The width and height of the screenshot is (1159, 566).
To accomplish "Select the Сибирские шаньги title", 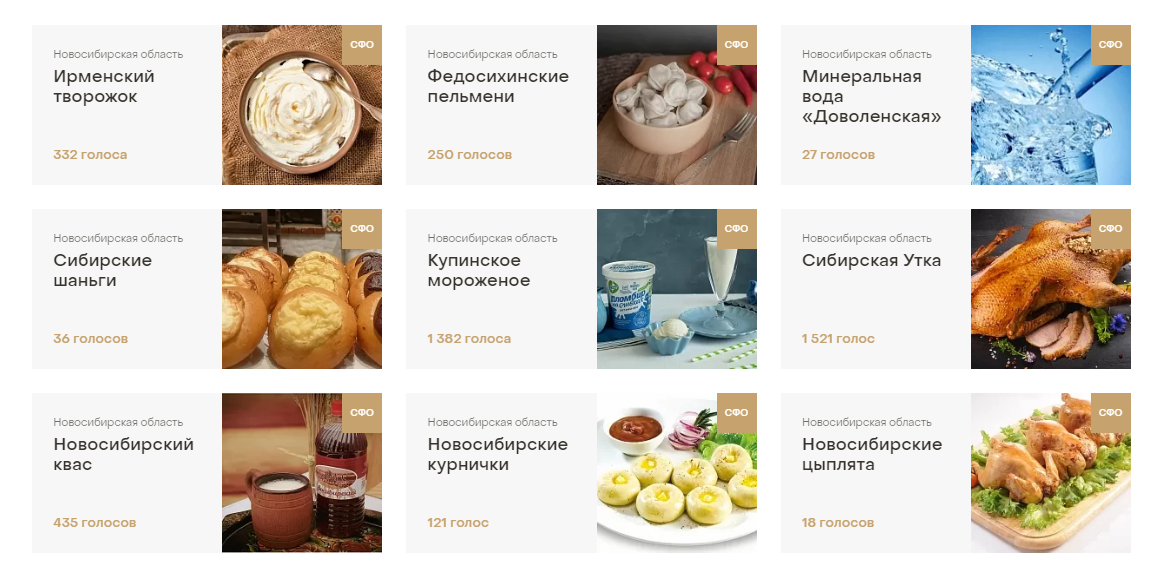I will [x=102, y=270].
